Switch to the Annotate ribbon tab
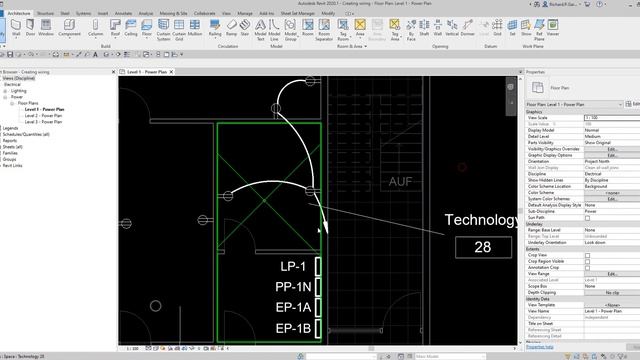Screen dimensions: 640x360 123,13
